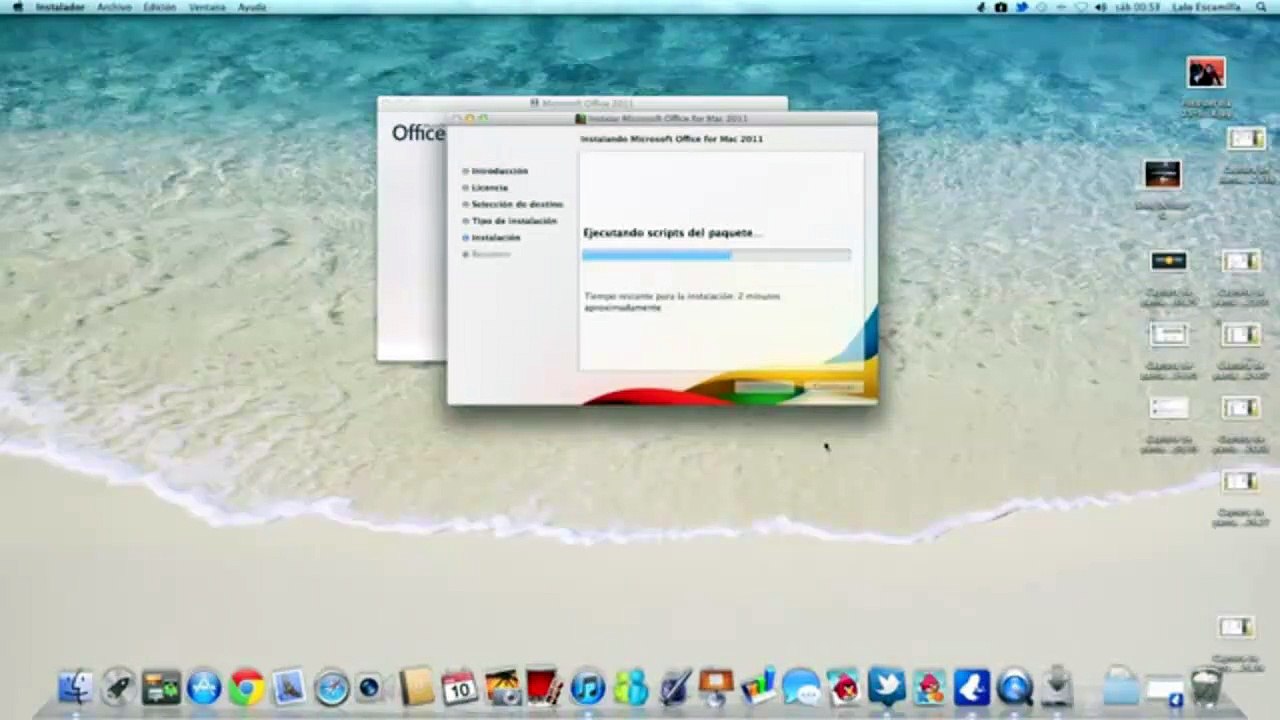Screen dimensions: 1280x720
Task: Open Messenger buddies icon in Dock
Action: tap(631, 687)
